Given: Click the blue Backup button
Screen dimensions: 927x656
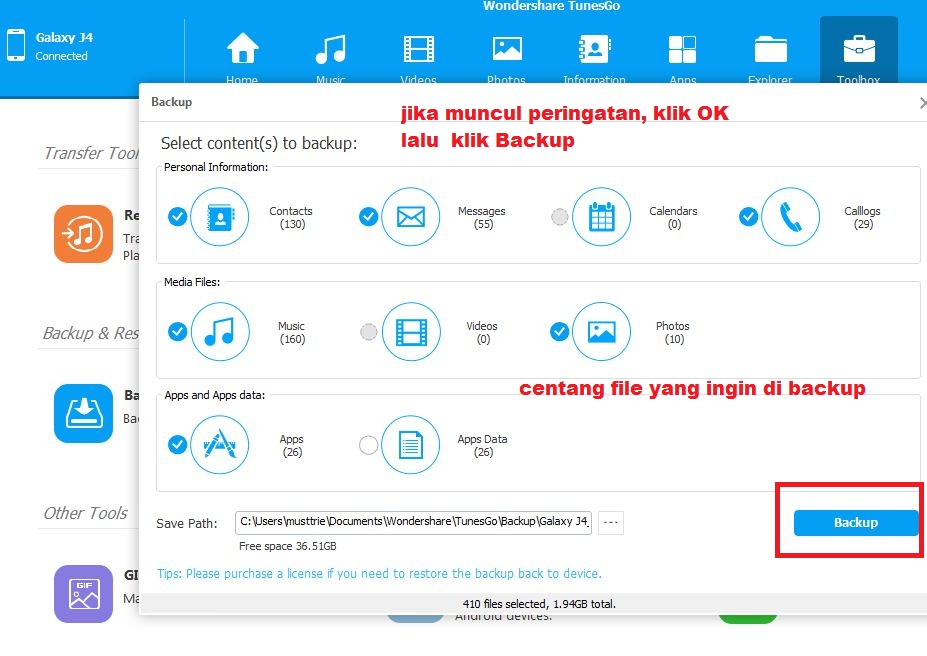Looking at the screenshot, I should (x=855, y=522).
